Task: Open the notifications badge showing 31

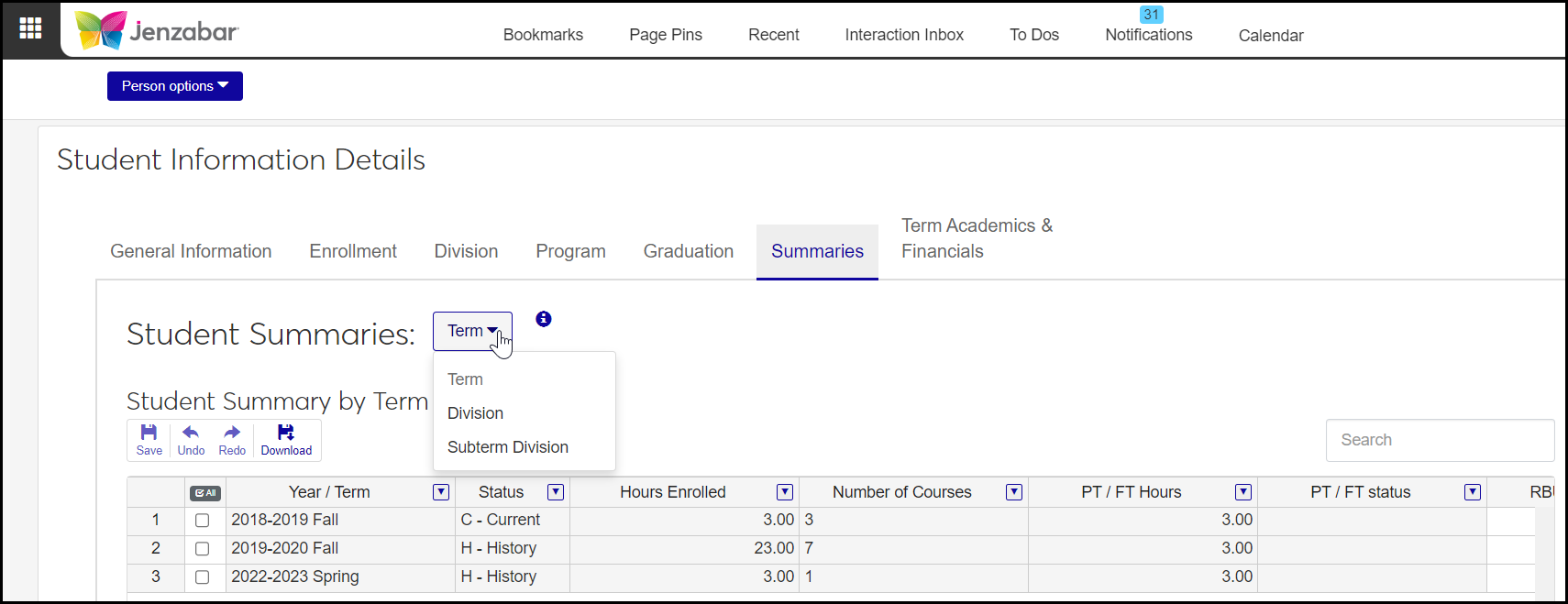Action: click(1151, 15)
